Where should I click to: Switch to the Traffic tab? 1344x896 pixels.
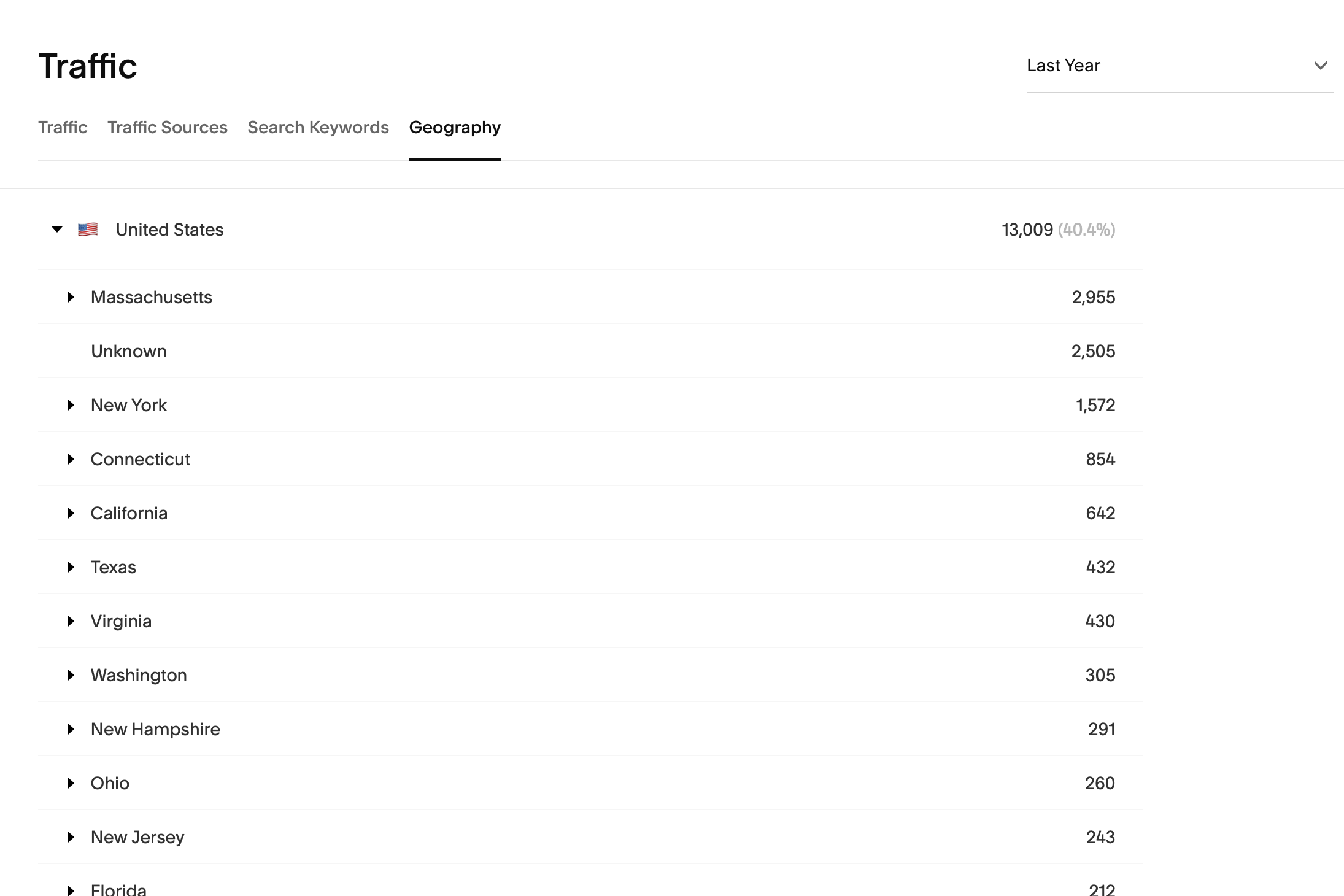[x=63, y=128]
